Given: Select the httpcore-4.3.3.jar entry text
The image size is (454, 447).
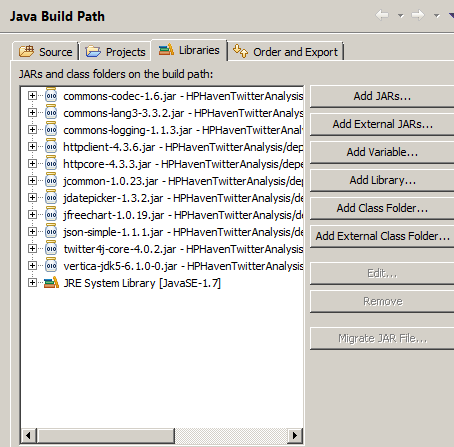Looking at the screenshot, I should [183, 164].
